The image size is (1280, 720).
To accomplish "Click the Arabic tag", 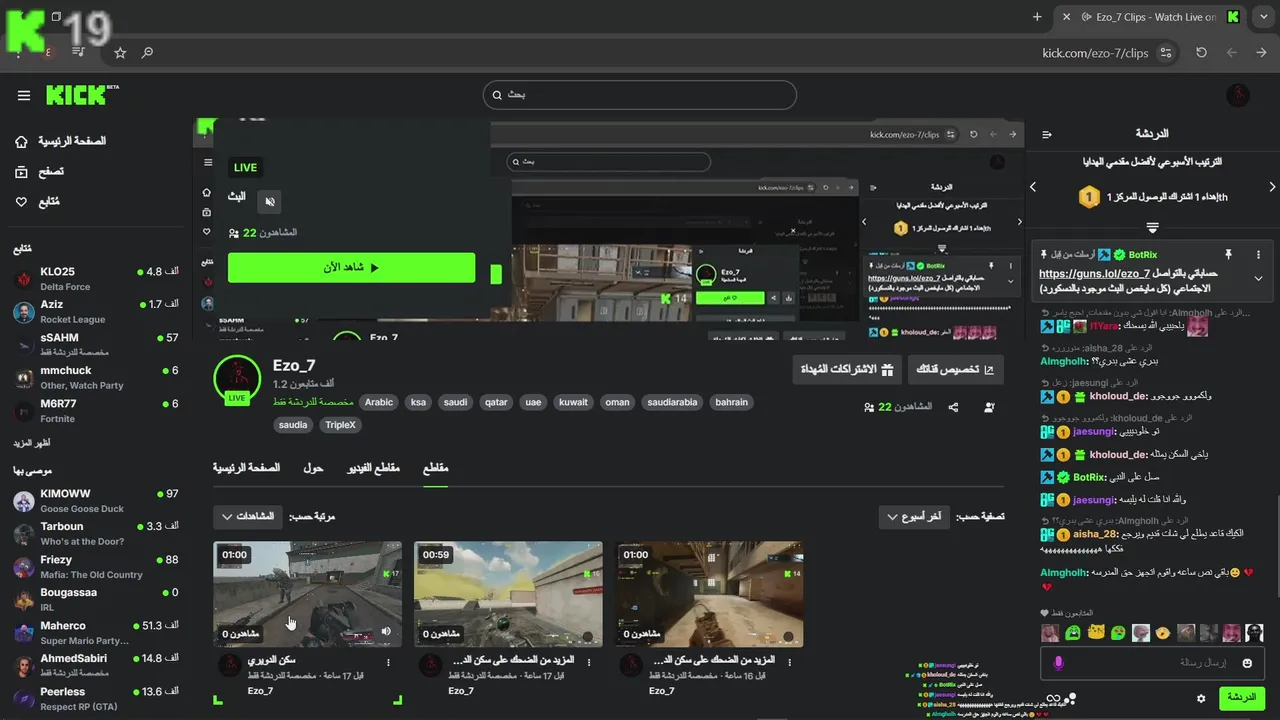I will click(x=379, y=402).
